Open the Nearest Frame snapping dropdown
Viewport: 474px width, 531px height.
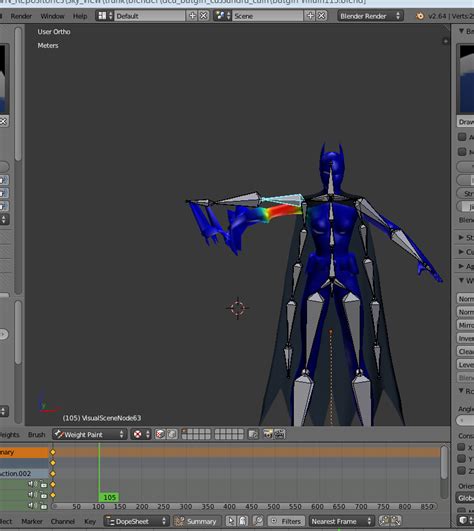(341, 521)
